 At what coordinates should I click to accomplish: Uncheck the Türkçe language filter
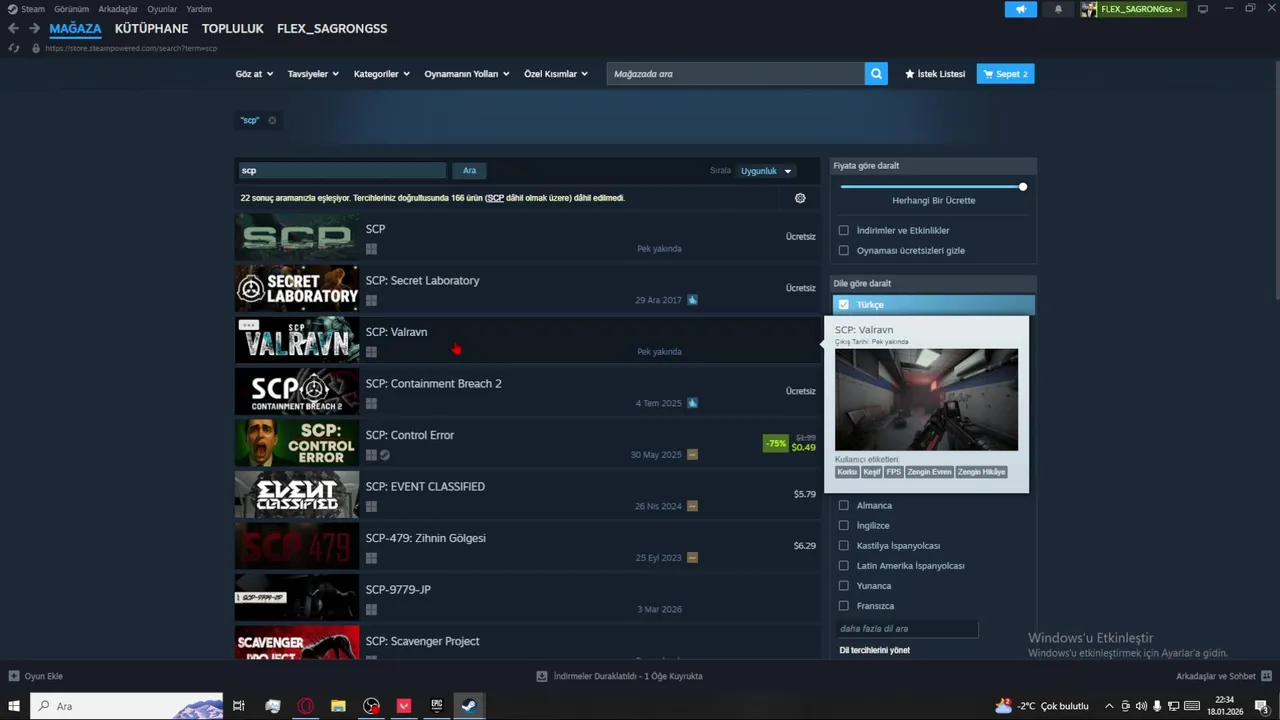[844, 305]
